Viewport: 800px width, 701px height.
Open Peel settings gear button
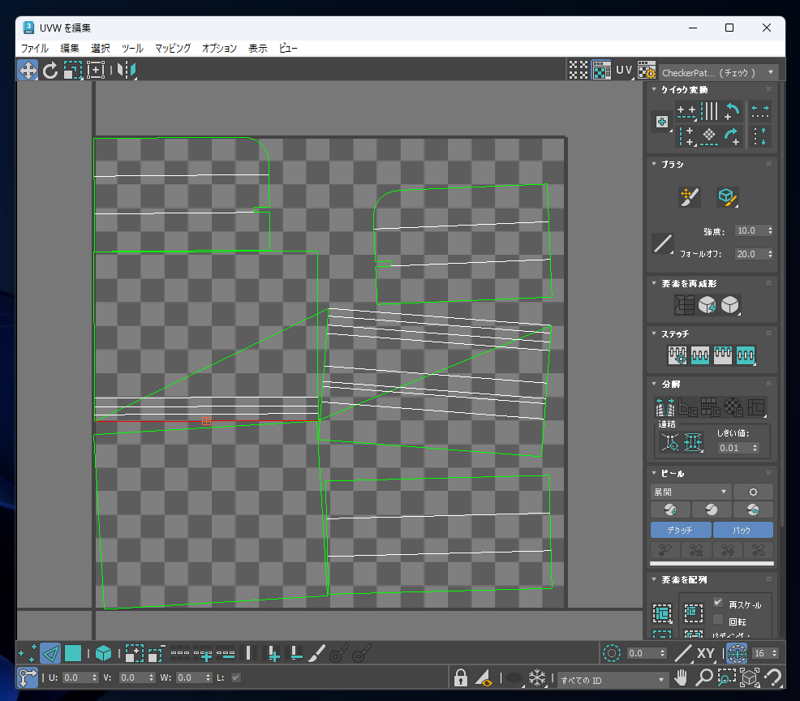tap(753, 492)
